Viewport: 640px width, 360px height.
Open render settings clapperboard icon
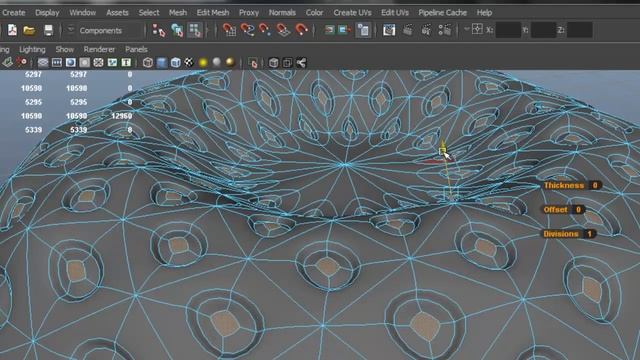pyautogui.click(x=444, y=30)
